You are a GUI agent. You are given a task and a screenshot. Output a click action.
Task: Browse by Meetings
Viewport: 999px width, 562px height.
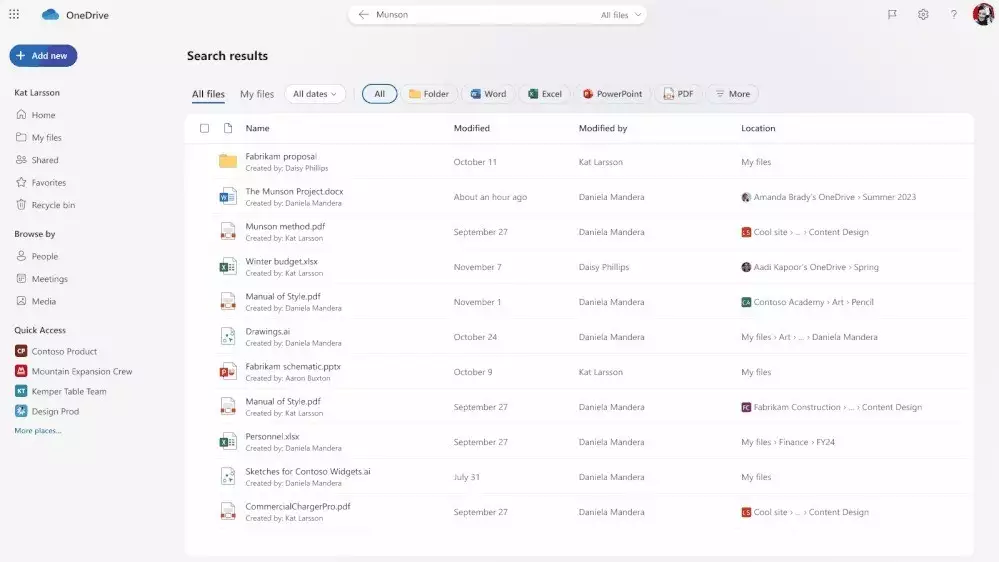pyautogui.click(x=41, y=278)
